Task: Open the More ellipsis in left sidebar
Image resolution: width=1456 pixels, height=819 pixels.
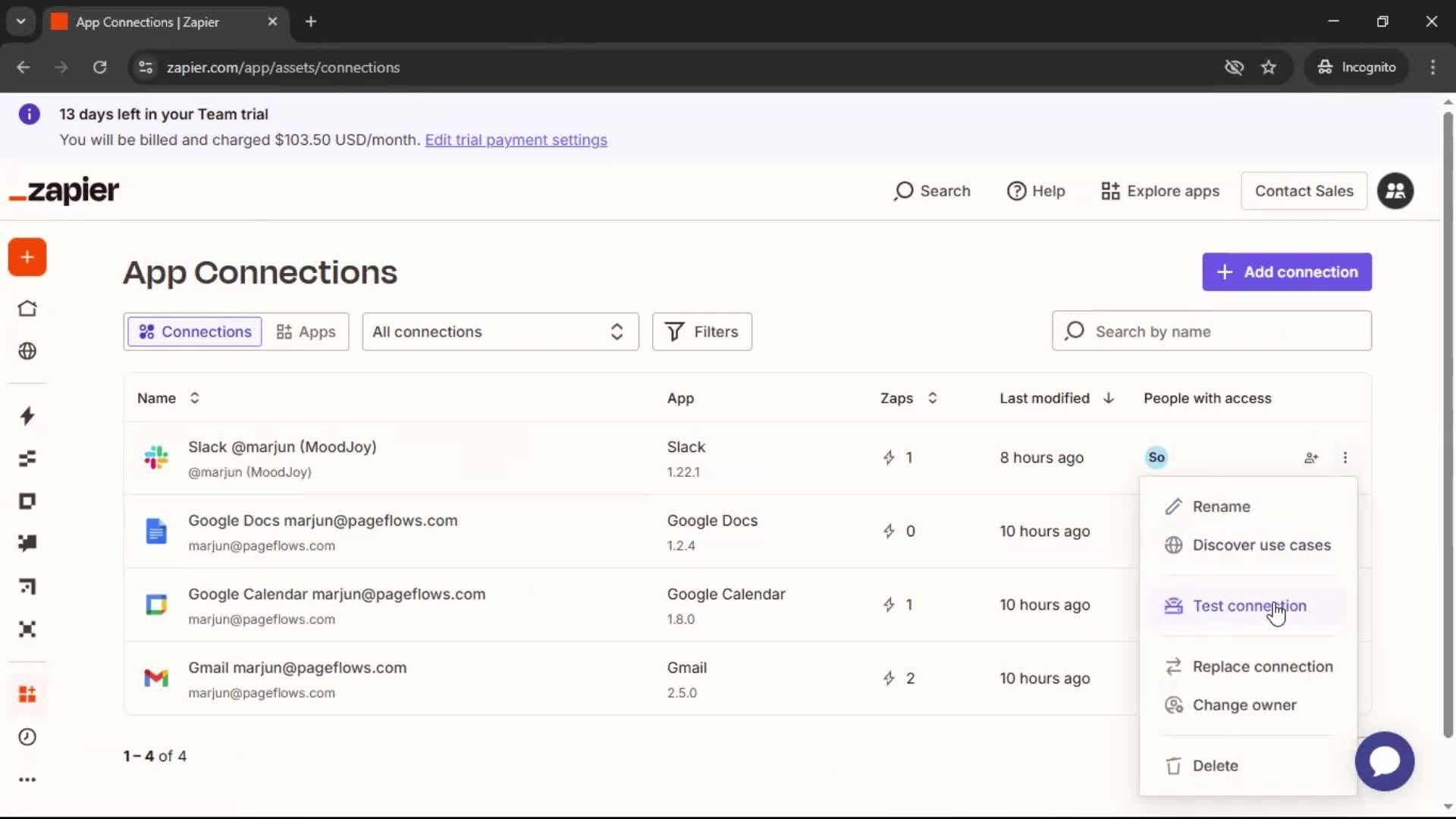Action: click(27, 780)
